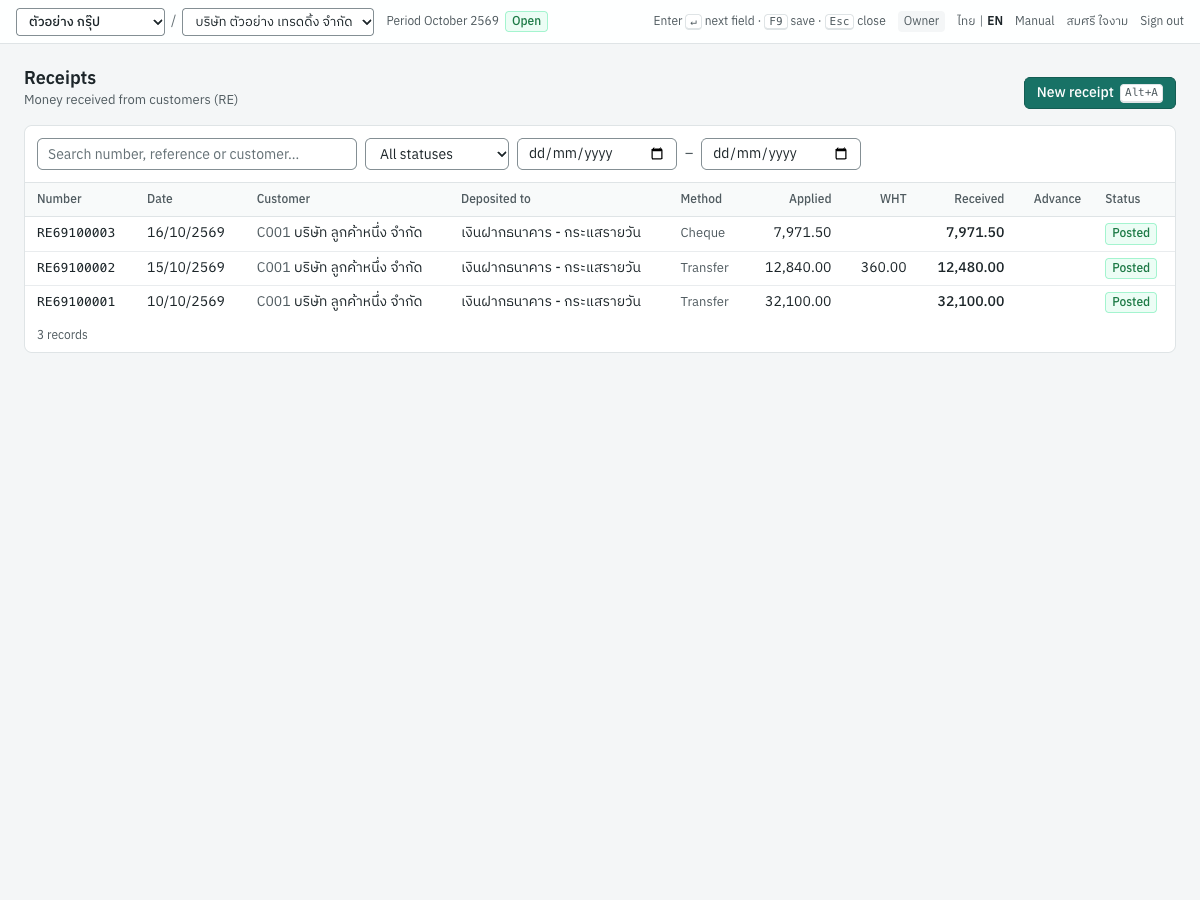
Task: Open receipt RE69100001
Action: coord(76,302)
